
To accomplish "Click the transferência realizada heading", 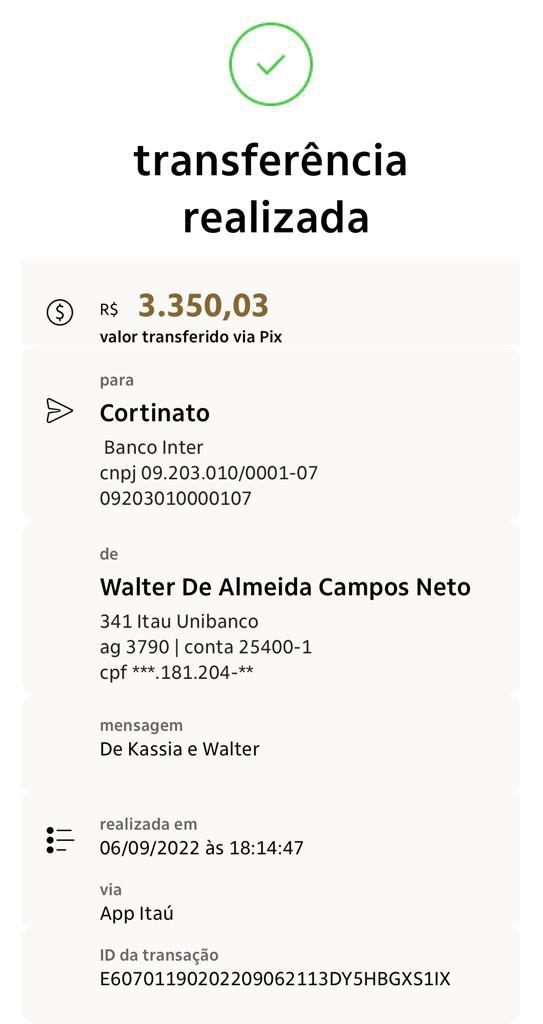I will [x=271, y=189].
